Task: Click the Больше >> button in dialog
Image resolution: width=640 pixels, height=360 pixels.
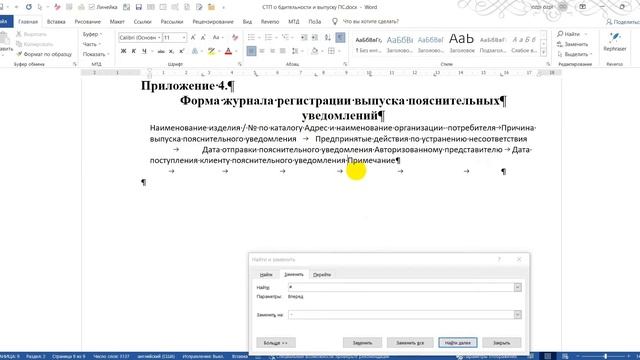Action: (x=276, y=343)
